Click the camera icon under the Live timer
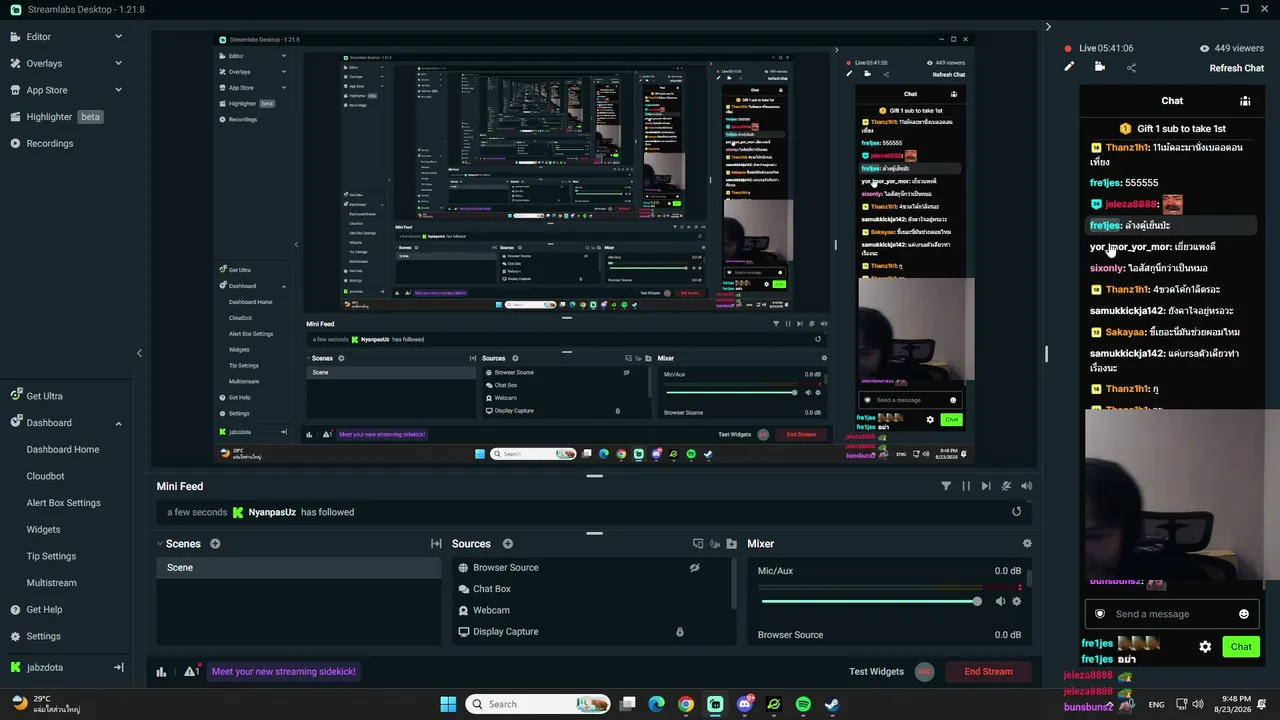This screenshot has width=1280, height=720. [1100, 67]
